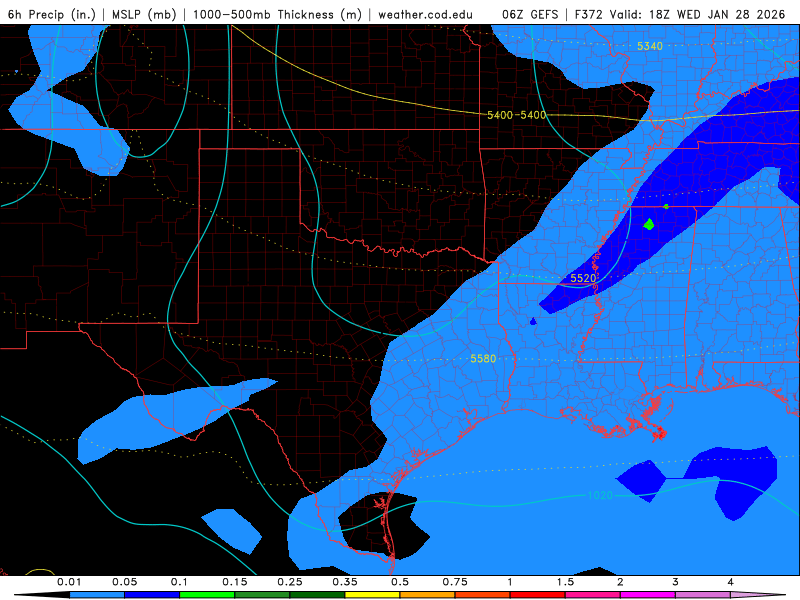Click the larger green precipitation maximum on map
Screen dimensions: 800x600
click(649, 224)
